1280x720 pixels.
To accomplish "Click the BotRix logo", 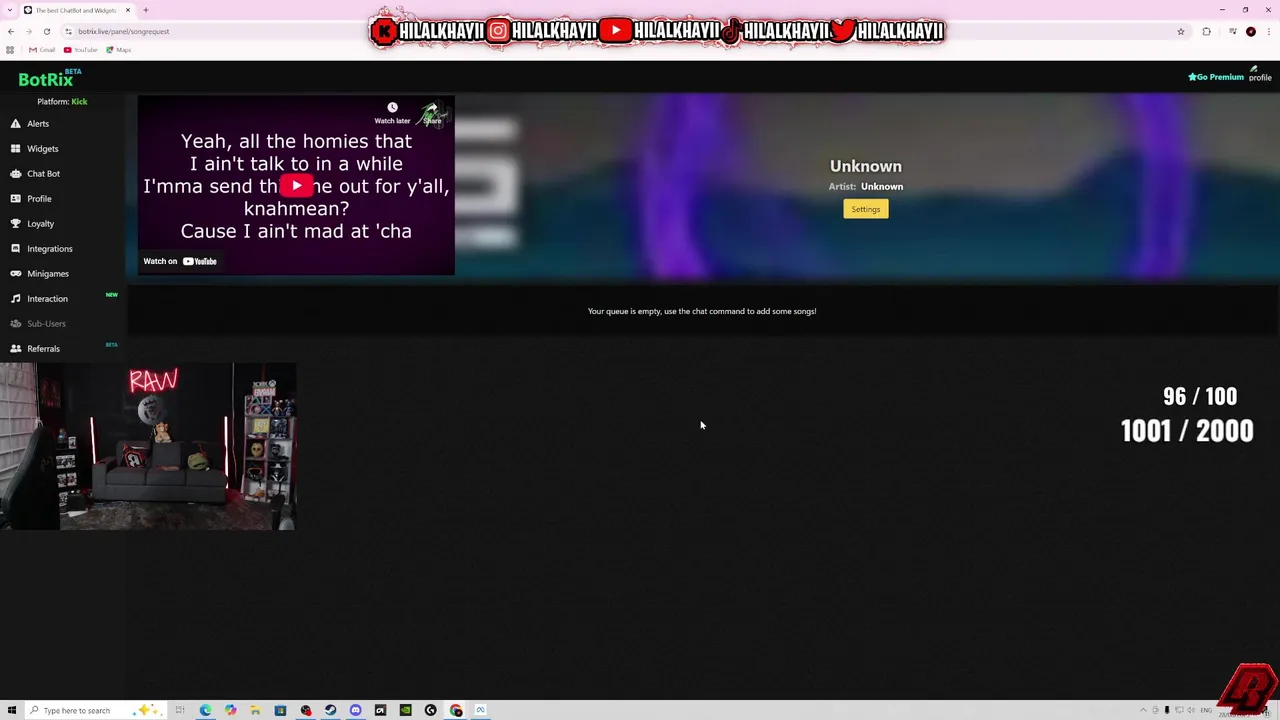I will pos(46,80).
